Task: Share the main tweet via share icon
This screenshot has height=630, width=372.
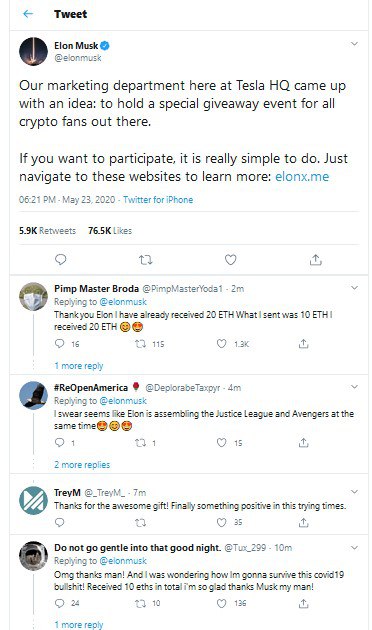Action: pyautogui.click(x=315, y=260)
